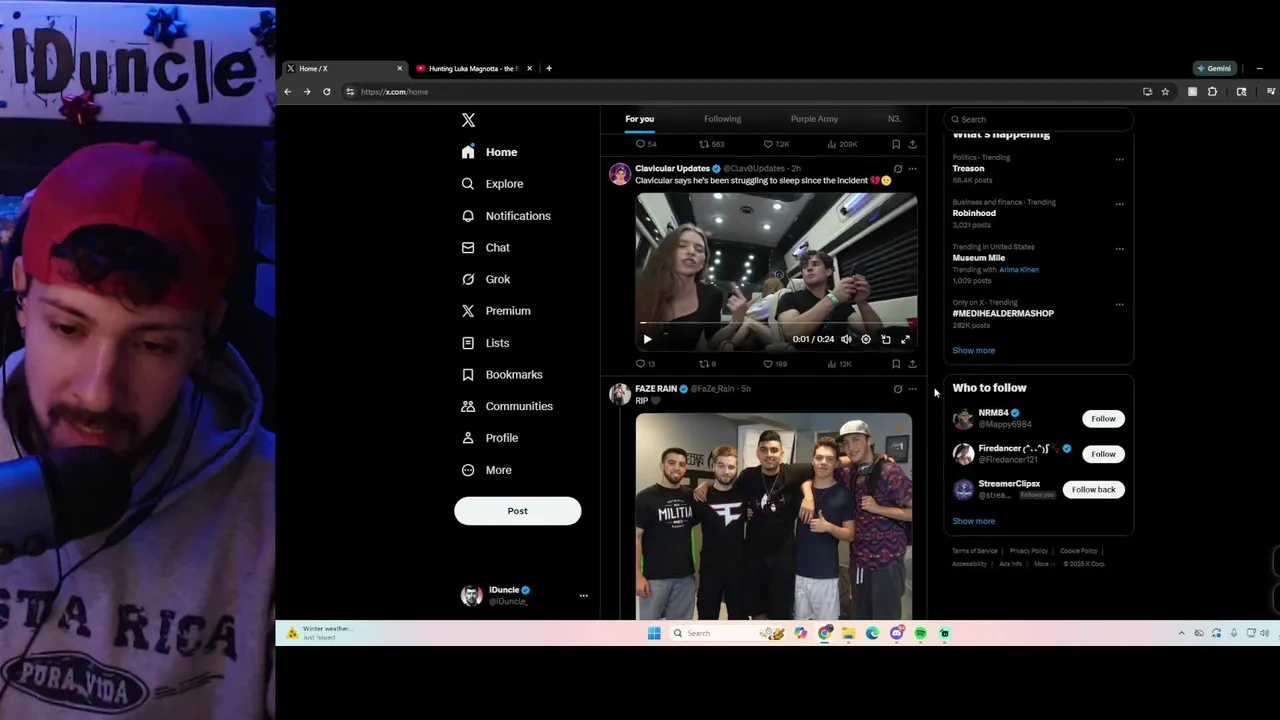Open Clavicular Updates profile avatar
The image size is (1280, 720).
(620, 174)
